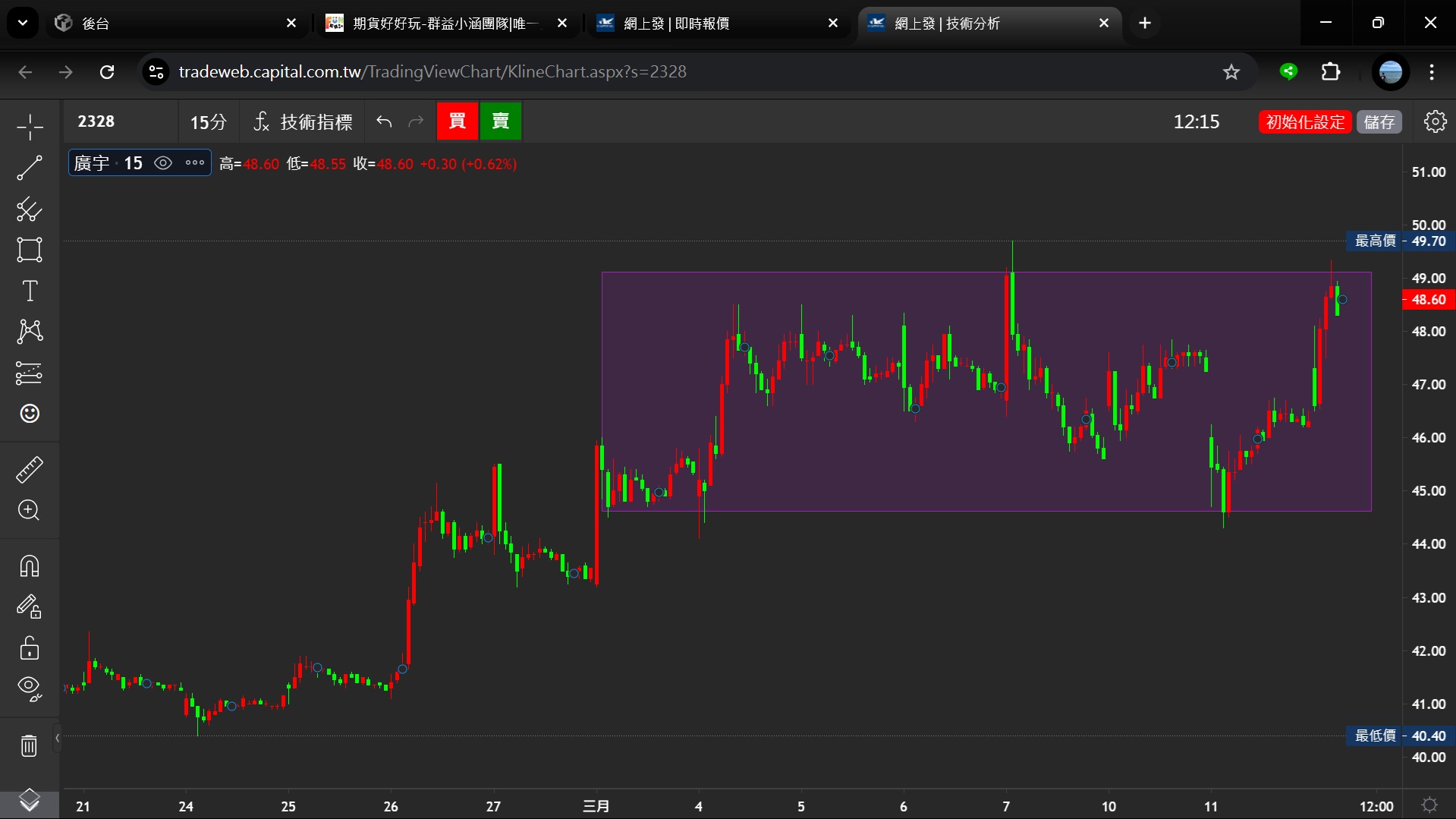Click the trash remove drawings icon
The width and height of the screenshot is (1456, 819).
pos(30,746)
